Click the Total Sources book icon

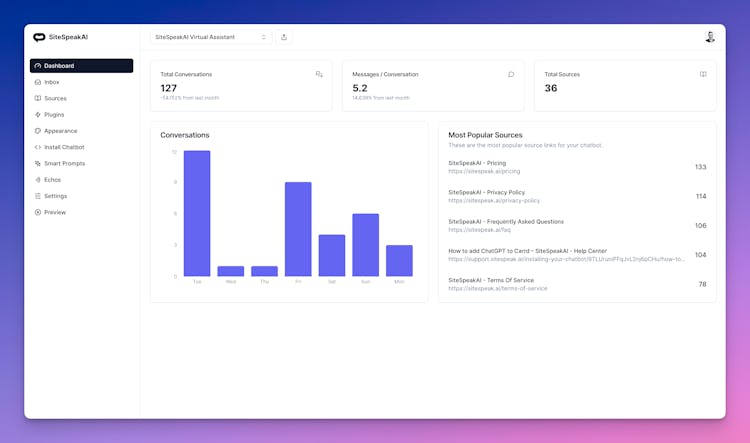pyautogui.click(x=703, y=74)
